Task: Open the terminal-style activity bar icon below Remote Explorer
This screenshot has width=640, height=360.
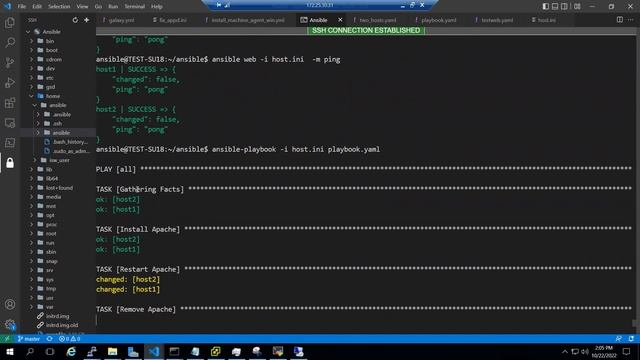Action: tap(10, 142)
